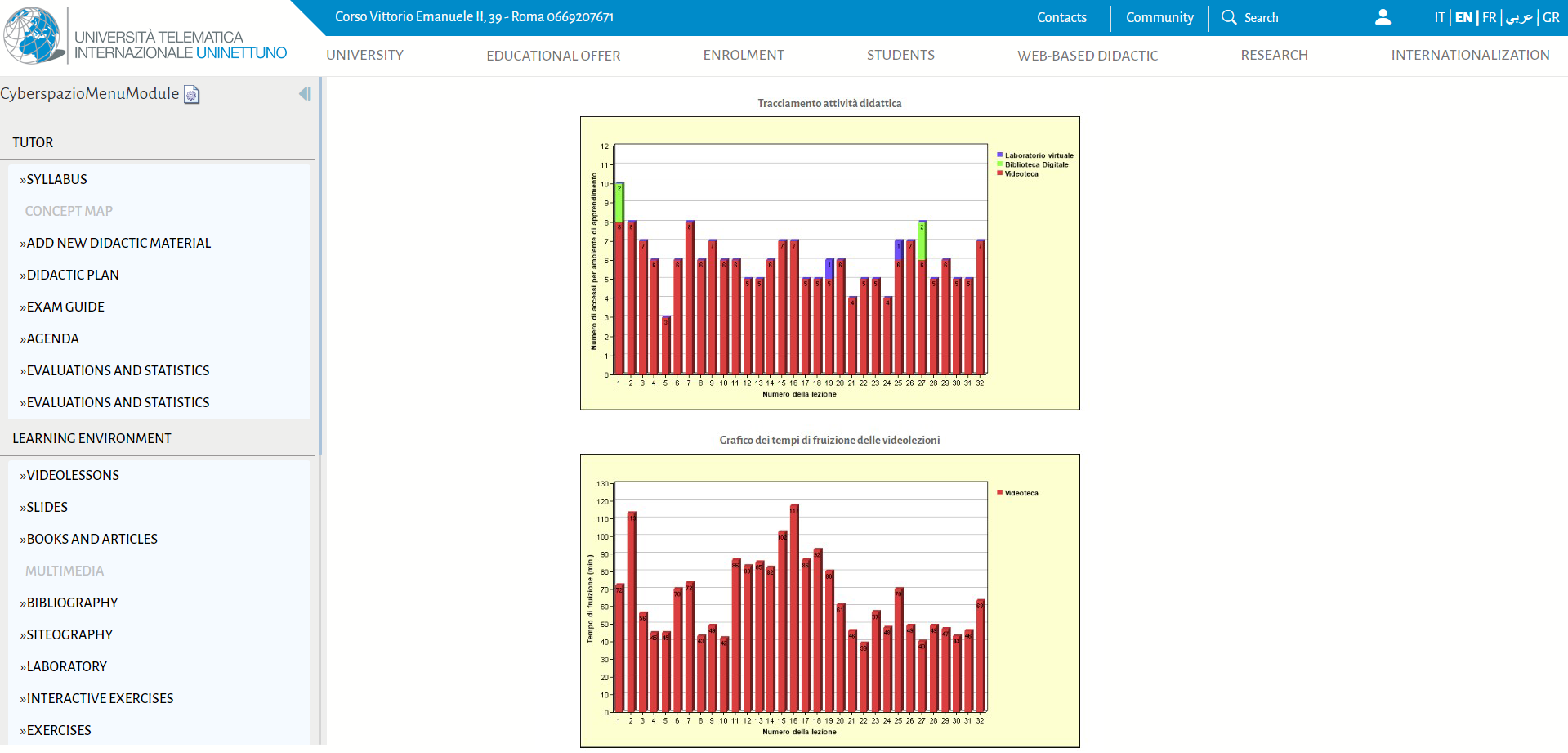
Task: Switch language to Greek (GR)
Action: click(x=1551, y=17)
